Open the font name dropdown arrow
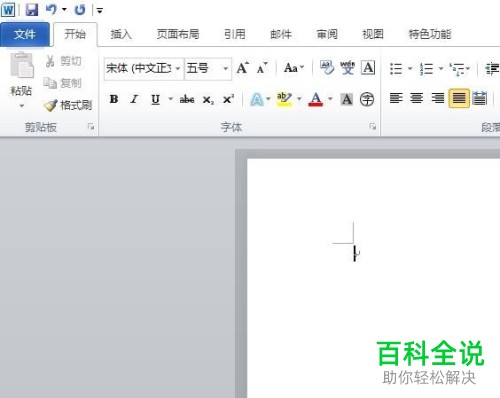500x398 pixels. tap(178, 68)
